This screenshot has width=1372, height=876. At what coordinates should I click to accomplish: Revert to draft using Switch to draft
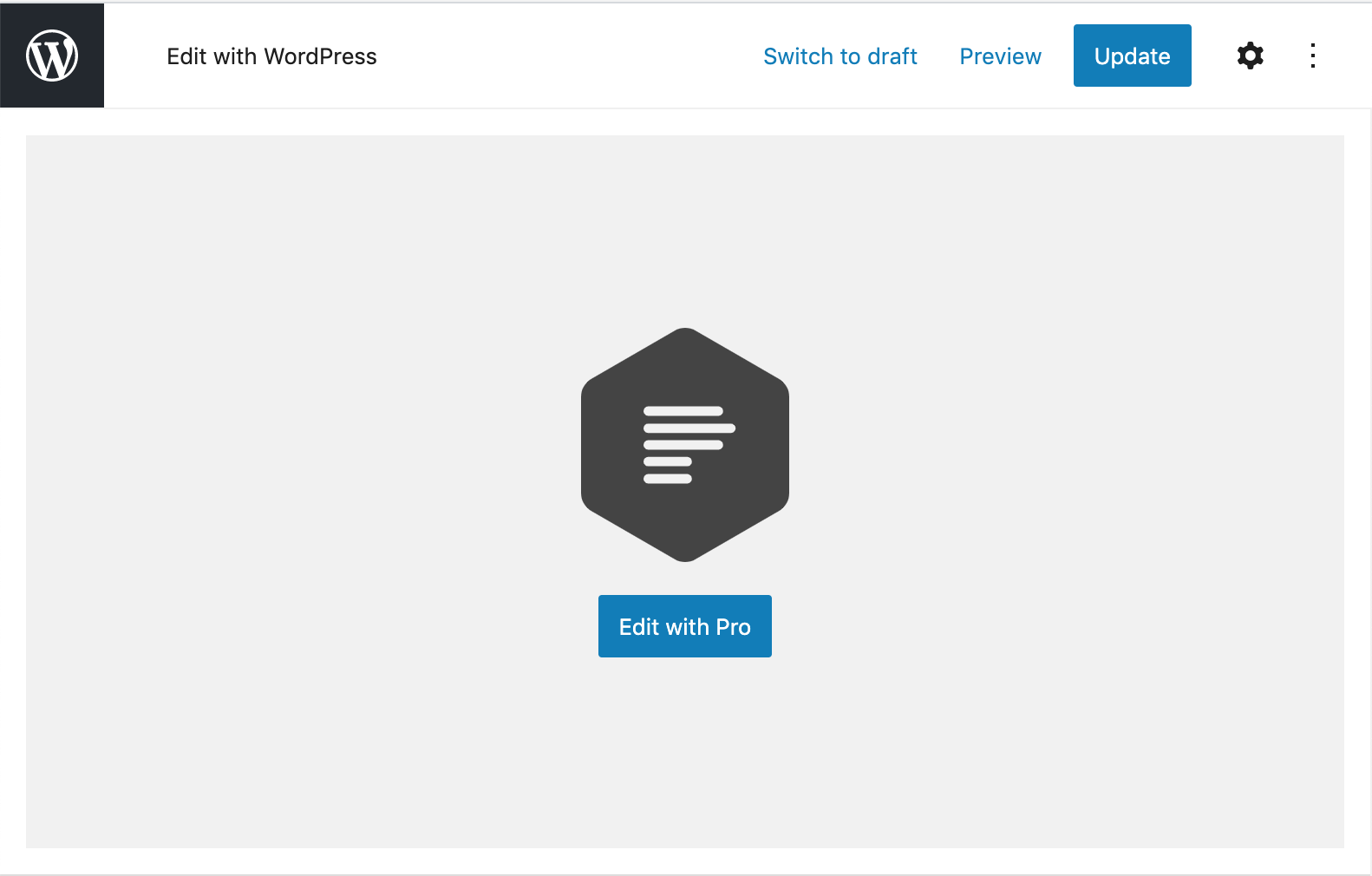pyautogui.click(x=840, y=56)
